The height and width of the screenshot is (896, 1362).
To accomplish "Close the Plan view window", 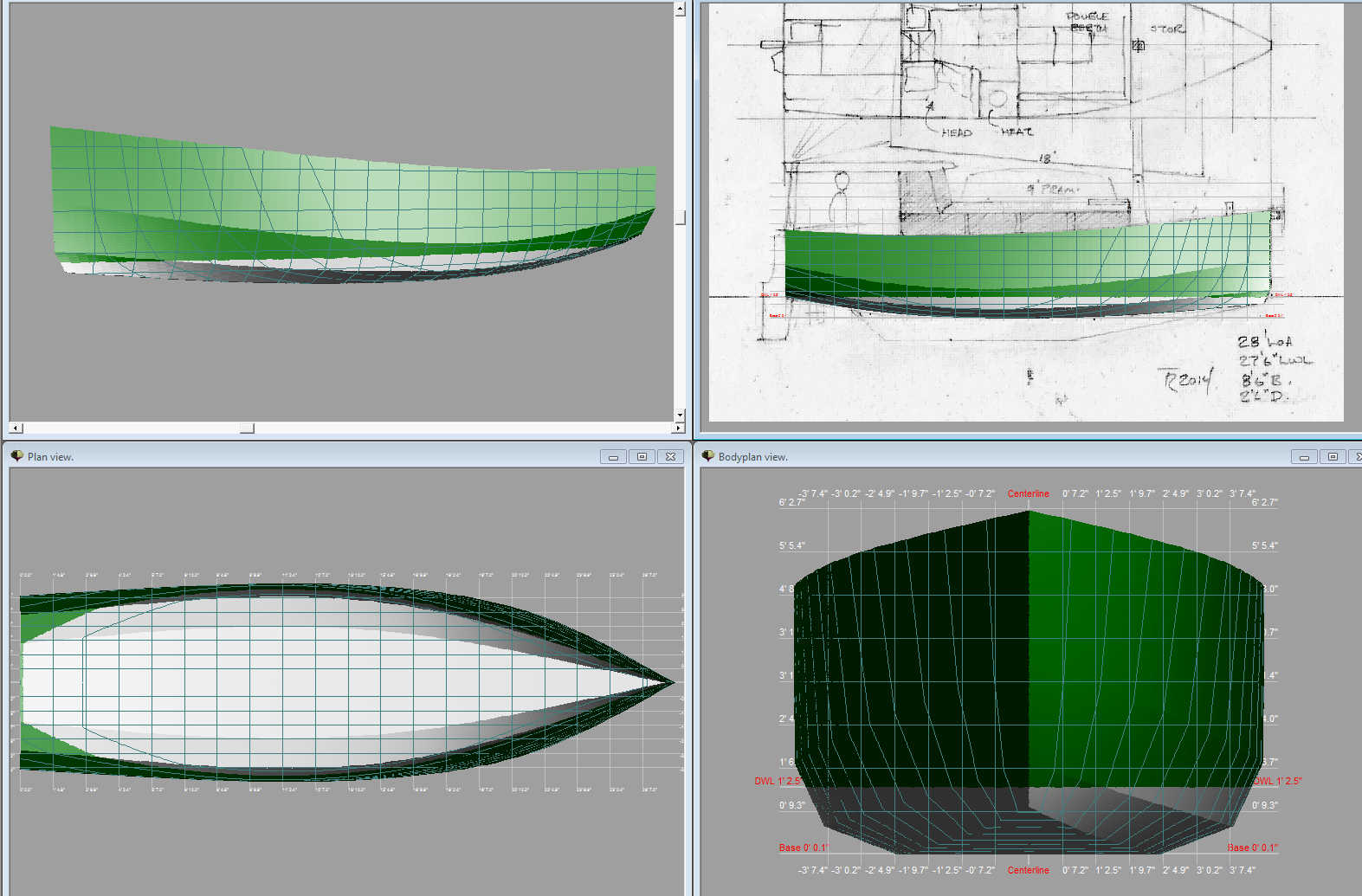I will [671, 456].
